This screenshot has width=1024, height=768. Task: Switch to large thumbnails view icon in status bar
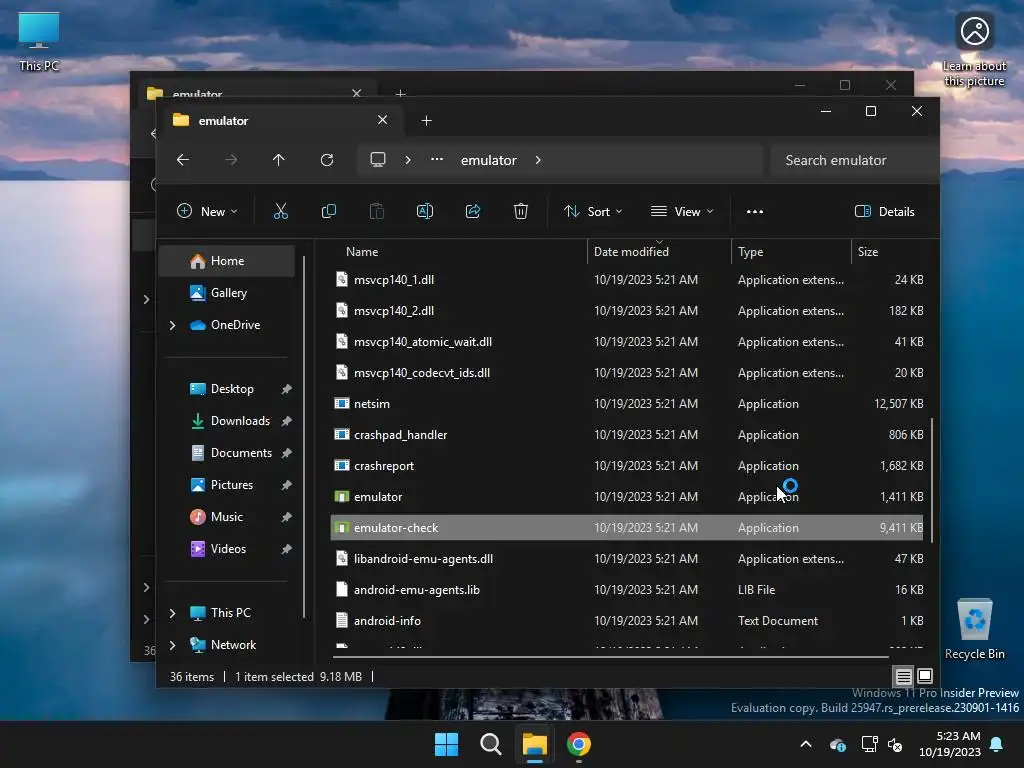point(925,676)
